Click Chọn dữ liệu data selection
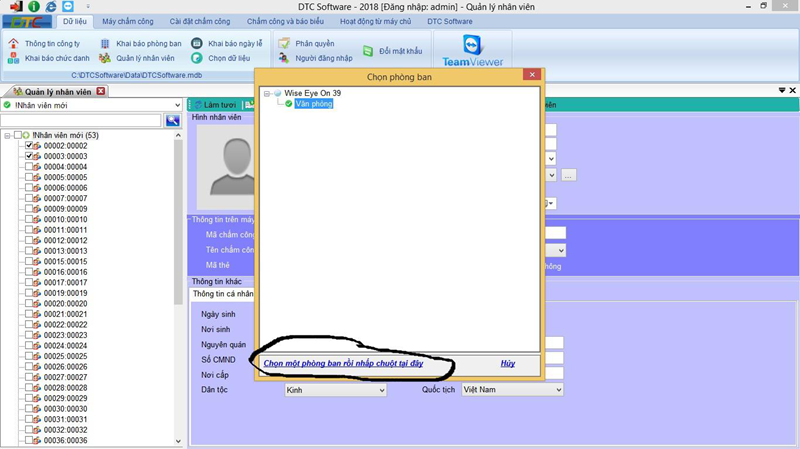800x449 pixels. (x=228, y=58)
